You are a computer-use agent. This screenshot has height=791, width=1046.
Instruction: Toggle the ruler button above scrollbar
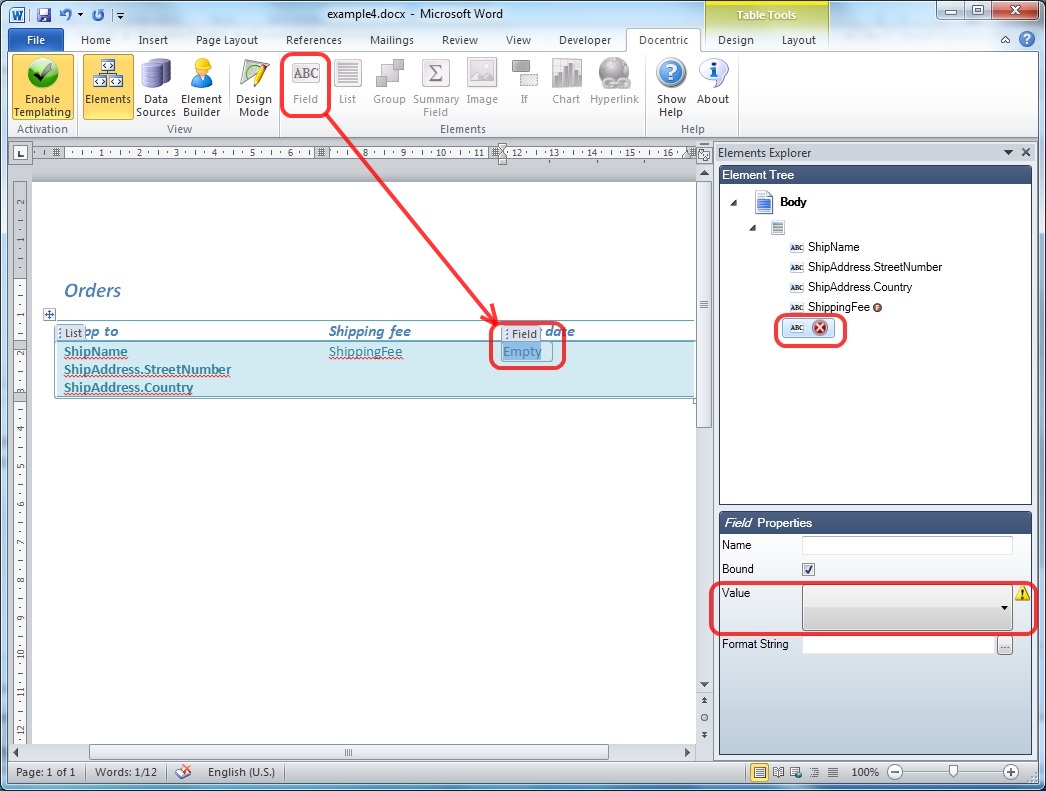click(704, 155)
